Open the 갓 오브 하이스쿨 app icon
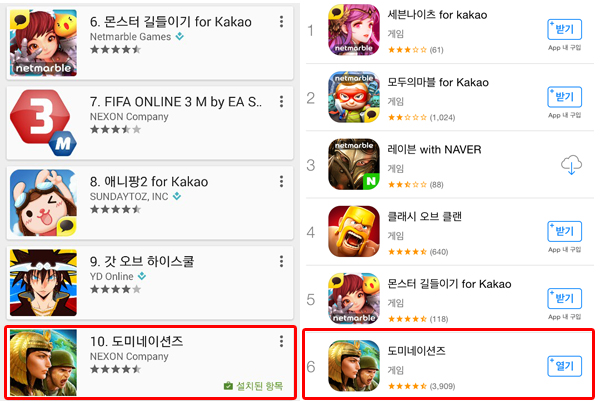The width and height of the screenshot is (600, 404). 43,283
